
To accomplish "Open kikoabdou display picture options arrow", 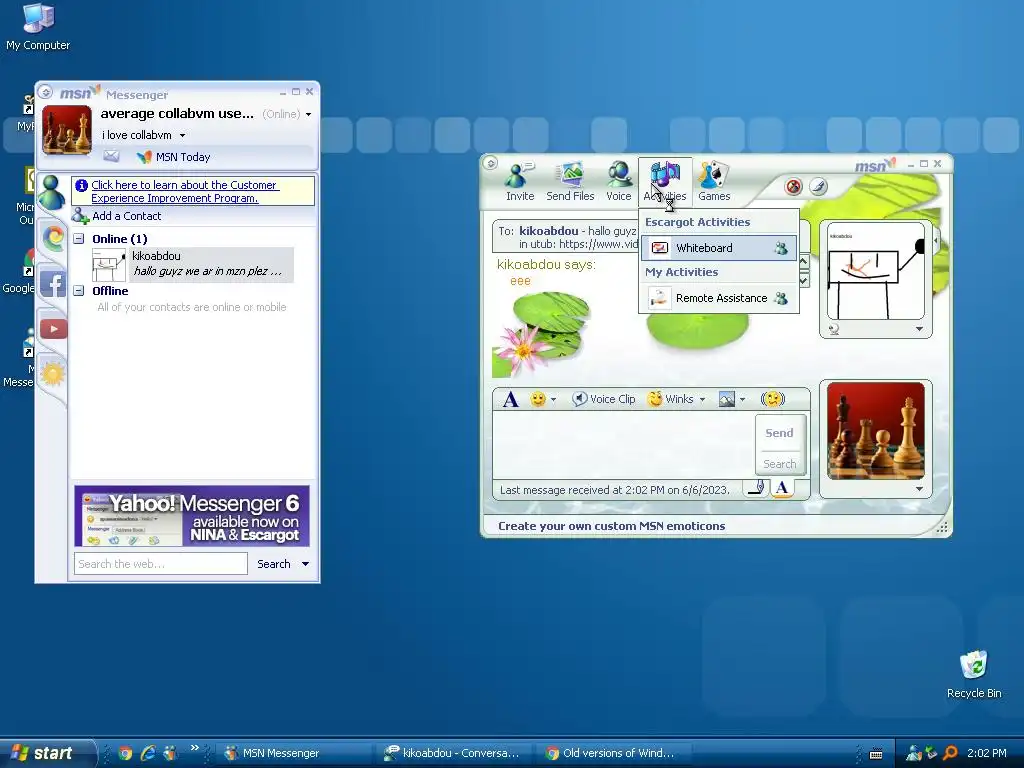I will point(920,329).
